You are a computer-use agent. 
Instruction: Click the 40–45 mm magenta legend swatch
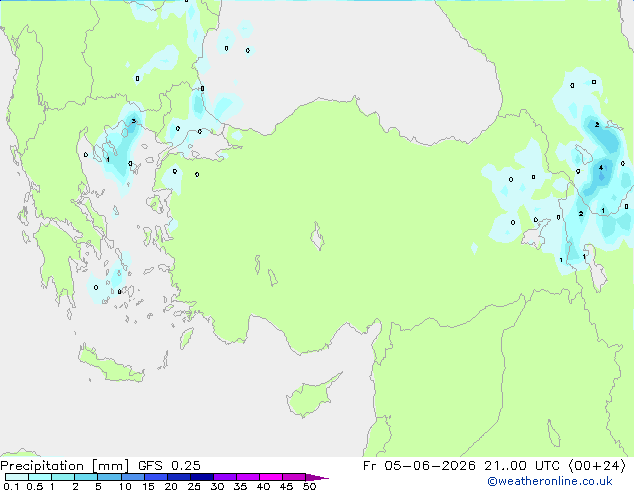[x=271, y=477]
